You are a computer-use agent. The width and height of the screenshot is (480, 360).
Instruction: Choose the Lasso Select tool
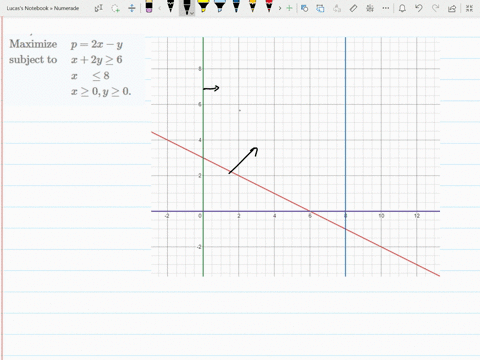click(x=115, y=8)
